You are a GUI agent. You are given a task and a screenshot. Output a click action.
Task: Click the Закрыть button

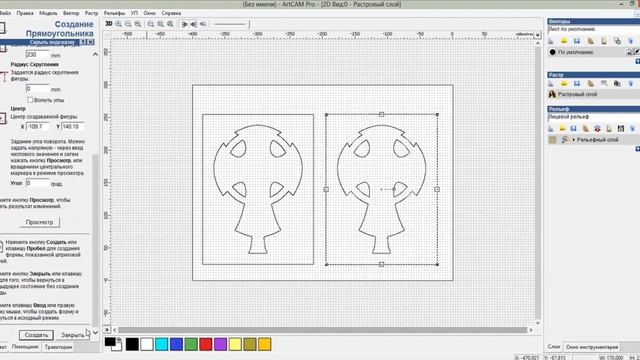(x=72, y=335)
